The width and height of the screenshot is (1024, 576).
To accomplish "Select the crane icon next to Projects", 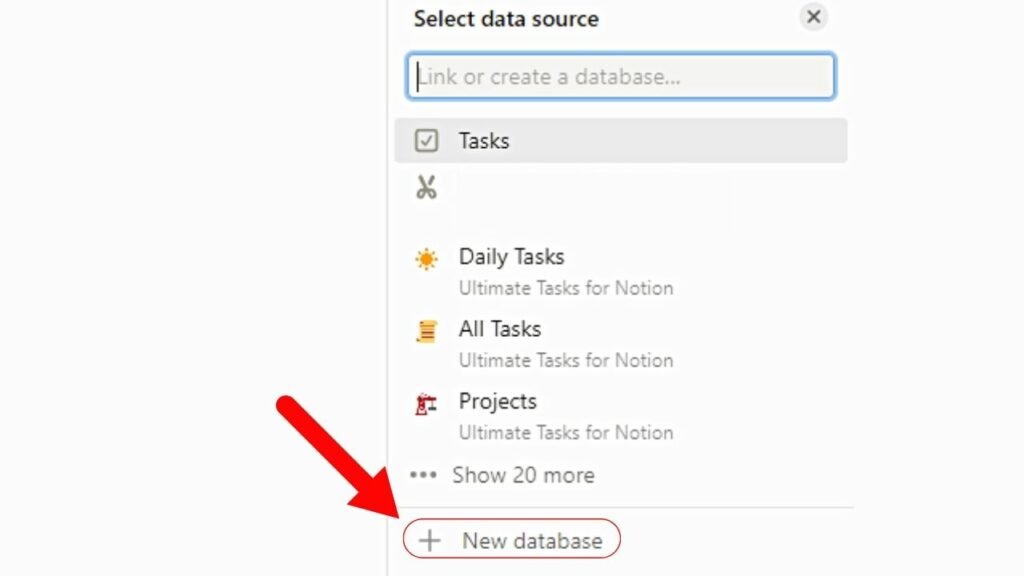I will point(427,404).
